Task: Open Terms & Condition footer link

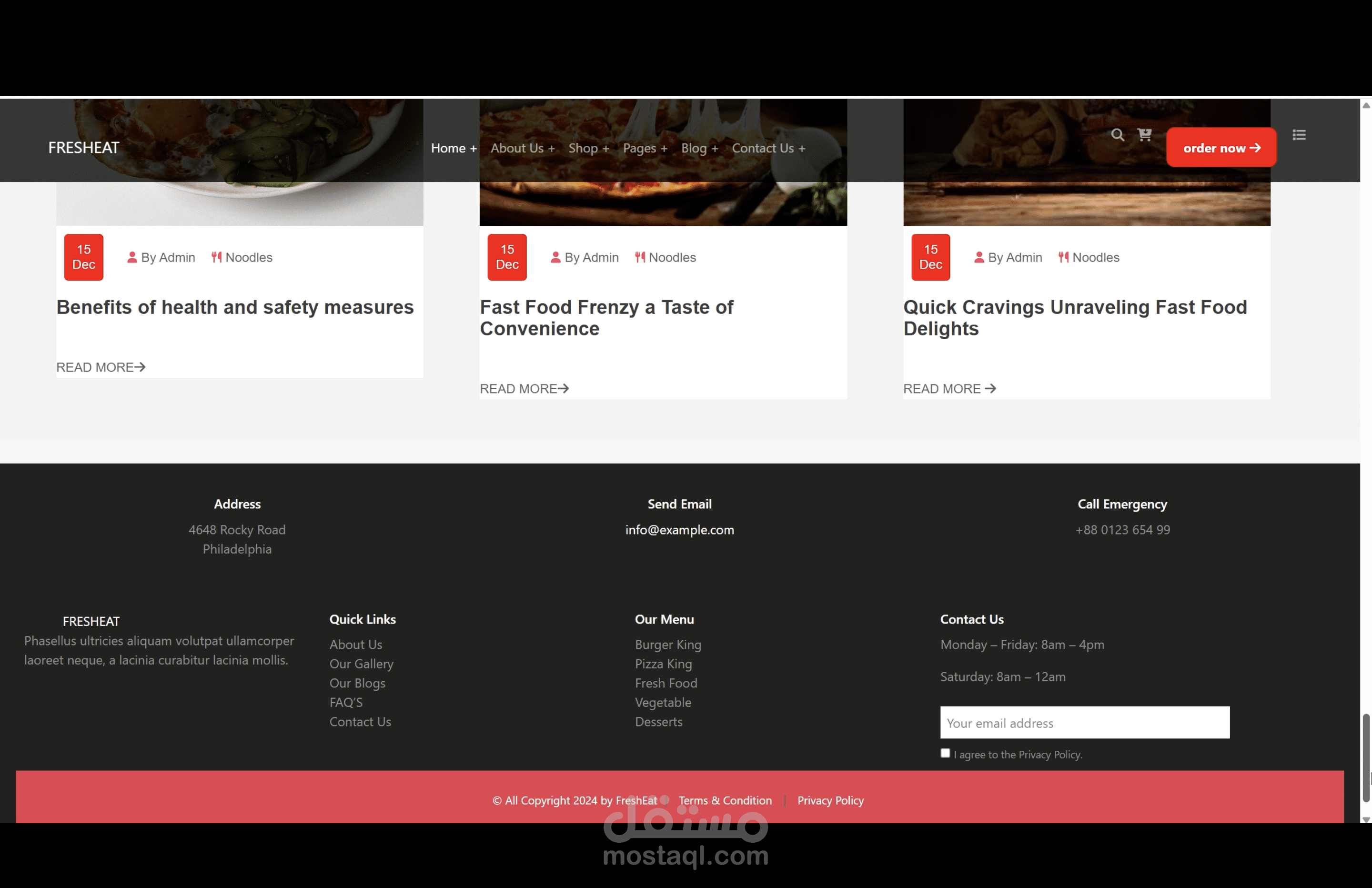Action: 725,800
